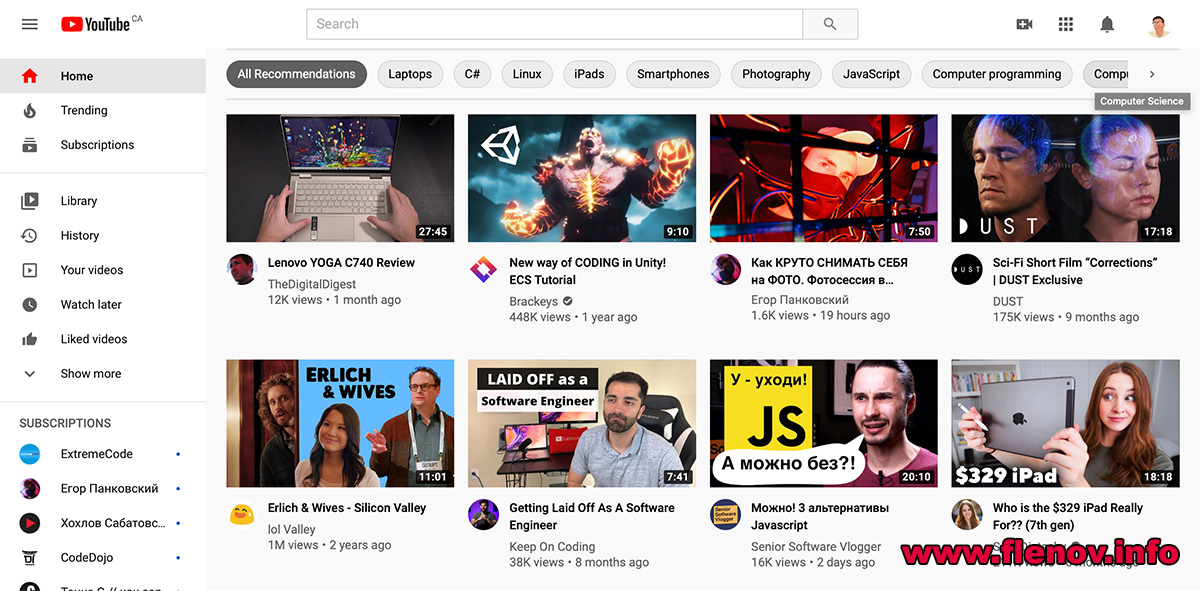
Task: Click Sci-Fi Short Film Corrections title
Action: (x=1075, y=271)
